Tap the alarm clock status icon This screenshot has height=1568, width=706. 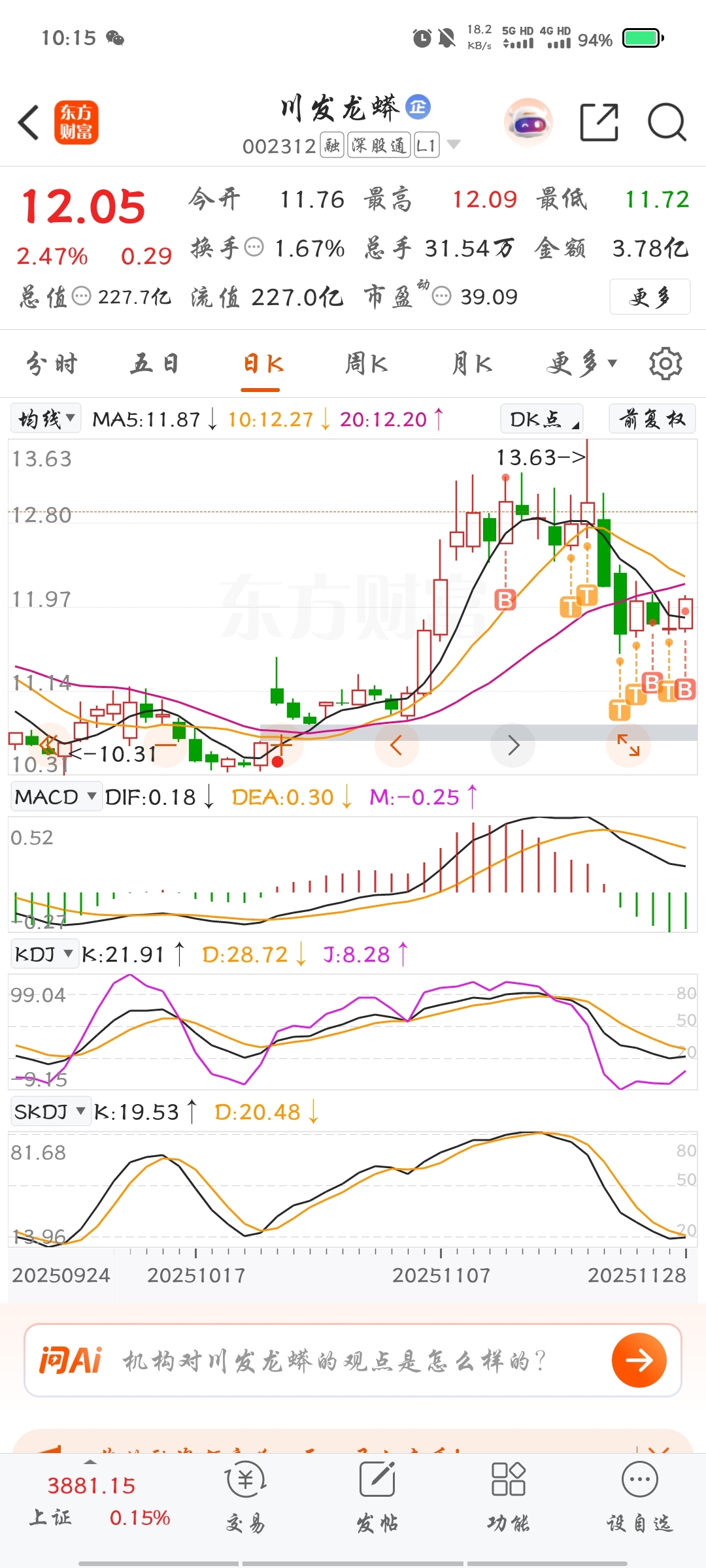click(x=422, y=39)
